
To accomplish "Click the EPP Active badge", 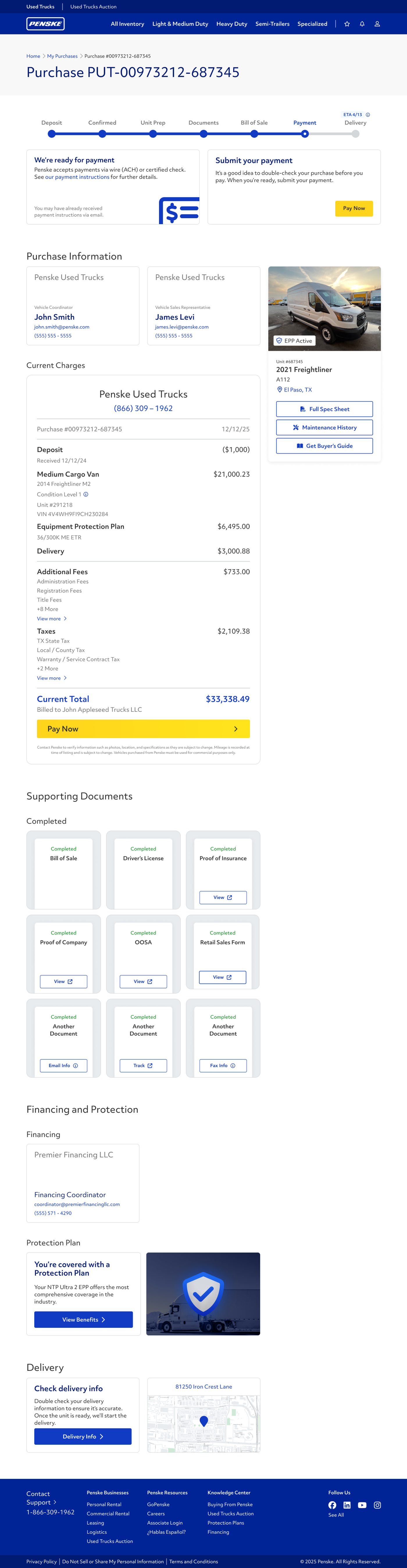I will pos(294,341).
